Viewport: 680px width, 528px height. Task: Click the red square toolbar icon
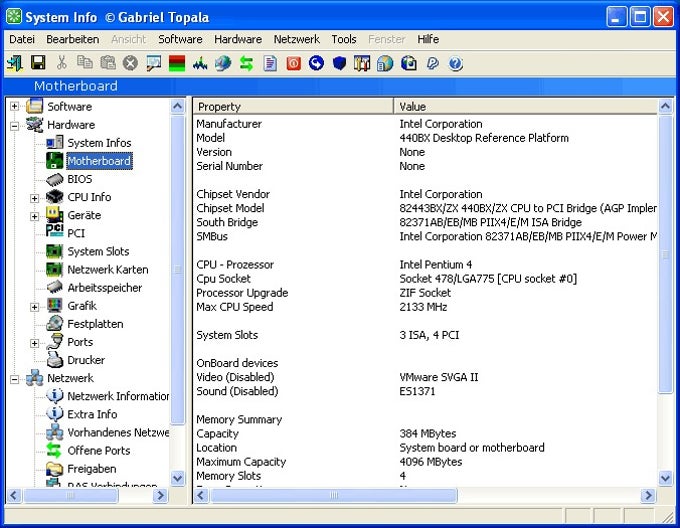coord(294,63)
